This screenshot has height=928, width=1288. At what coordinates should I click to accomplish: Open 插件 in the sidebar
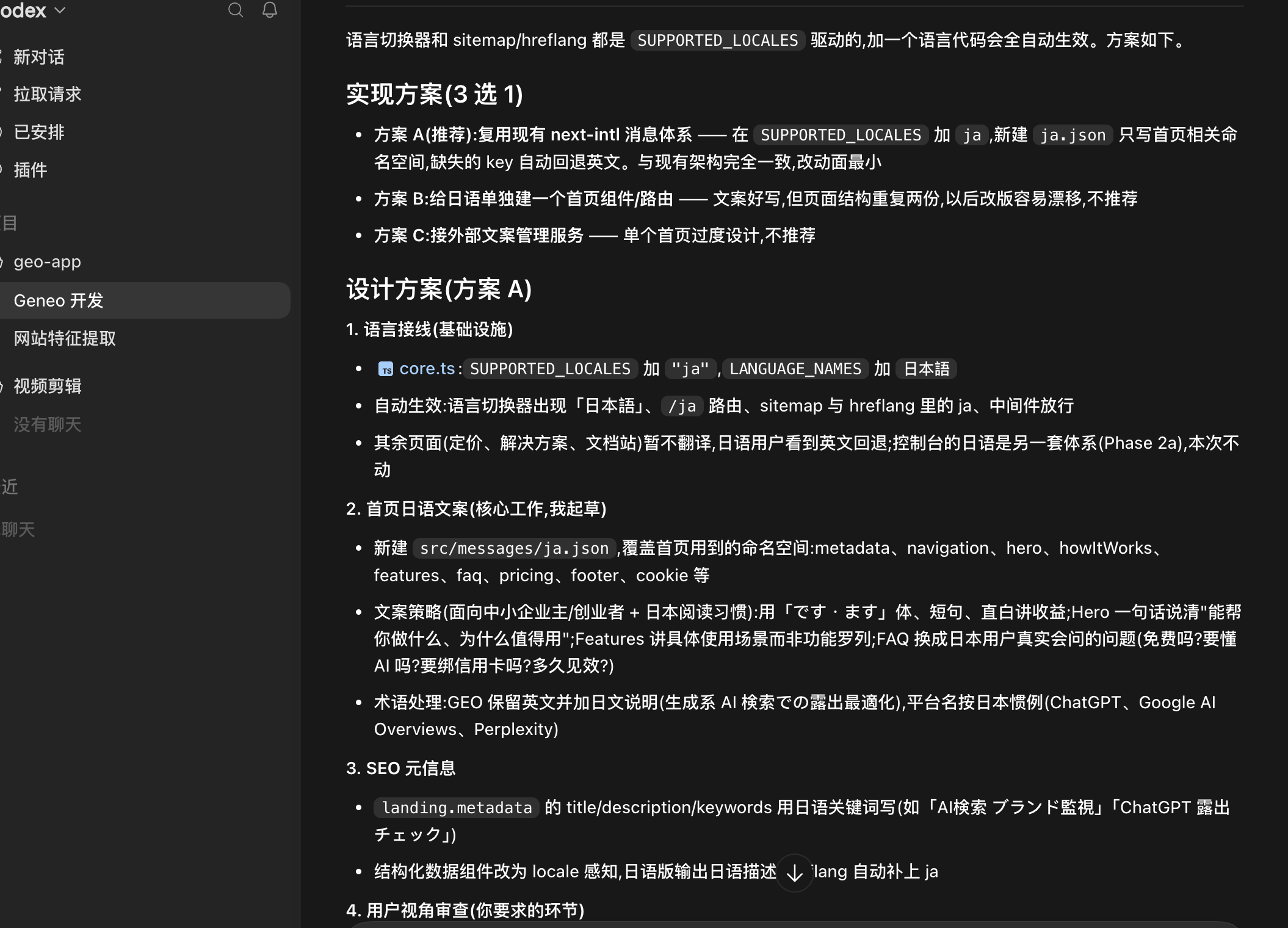tap(31, 170)
